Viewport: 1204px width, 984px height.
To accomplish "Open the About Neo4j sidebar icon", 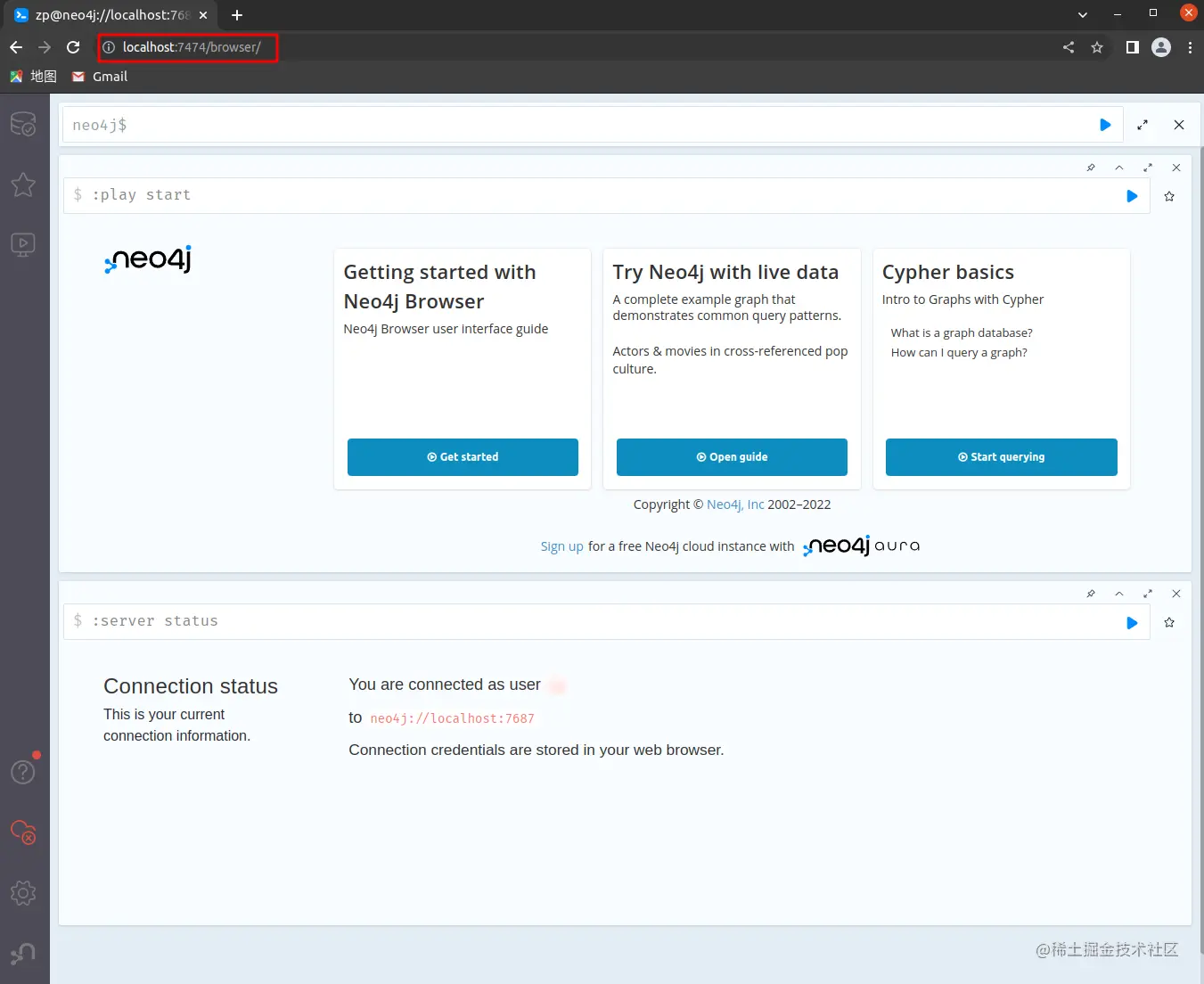I will [x=23, y=954].
